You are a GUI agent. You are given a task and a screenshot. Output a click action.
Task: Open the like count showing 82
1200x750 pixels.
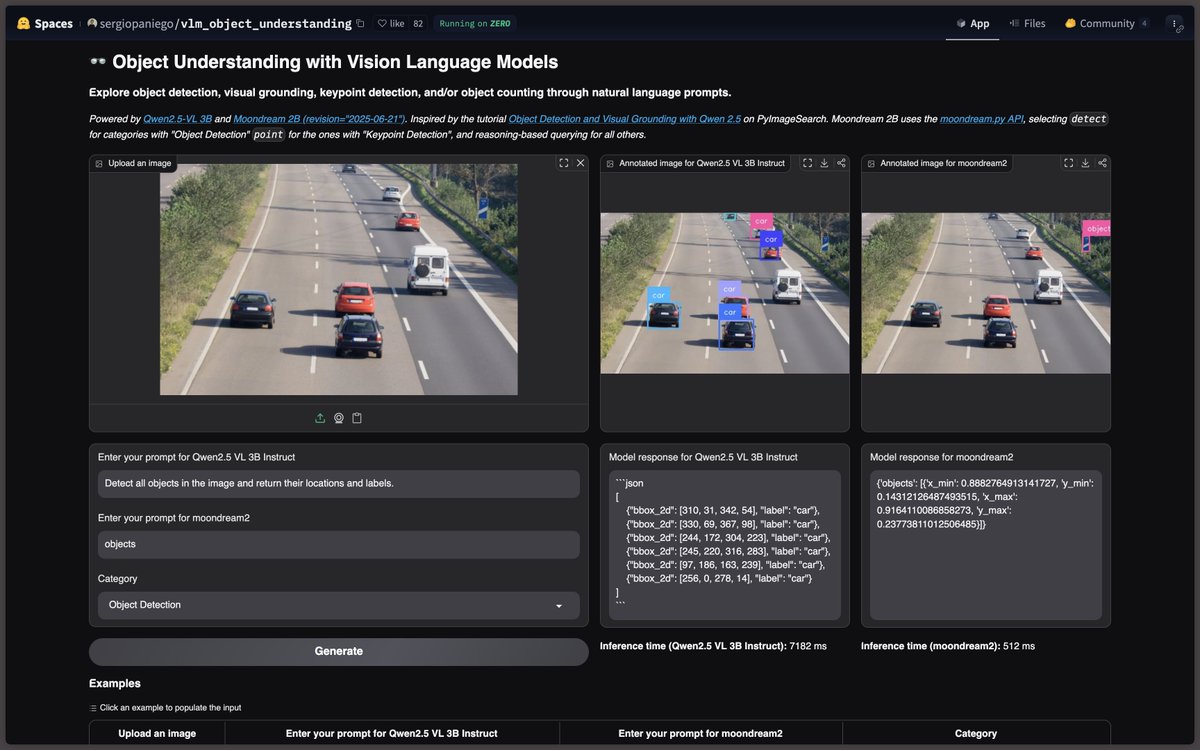(418, 23)
